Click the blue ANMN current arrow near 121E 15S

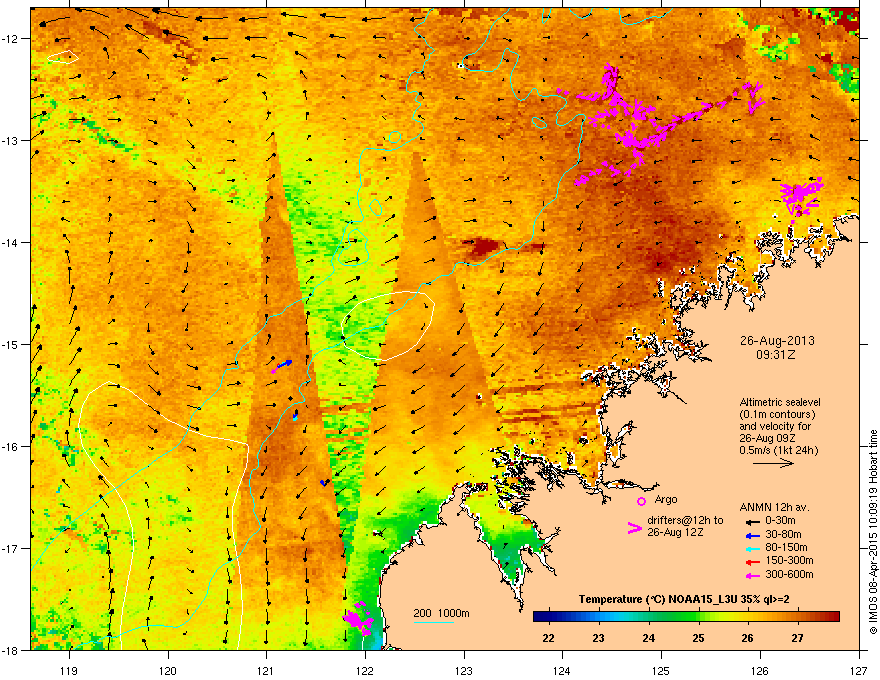(285, 364)
